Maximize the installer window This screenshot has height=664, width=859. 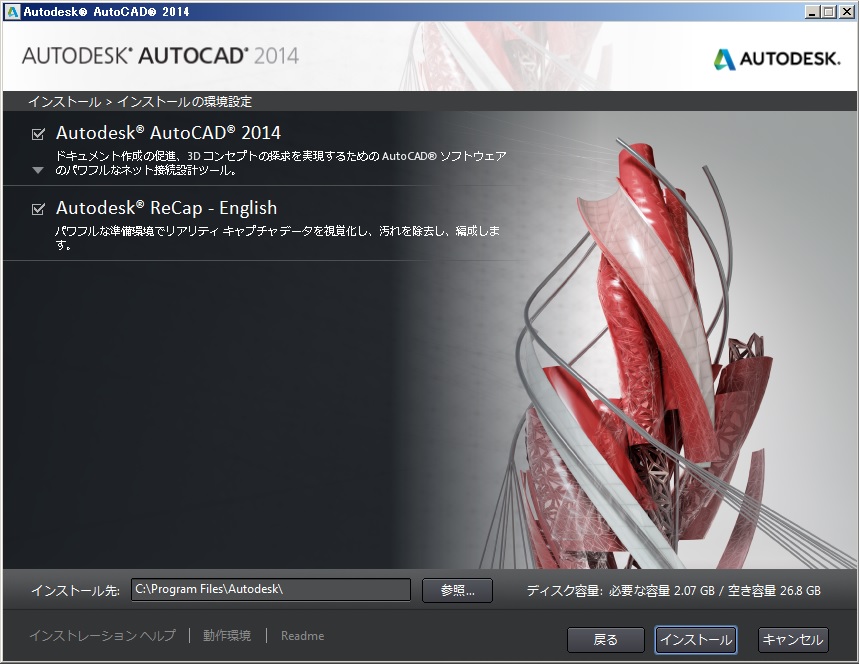coord(829,12)
